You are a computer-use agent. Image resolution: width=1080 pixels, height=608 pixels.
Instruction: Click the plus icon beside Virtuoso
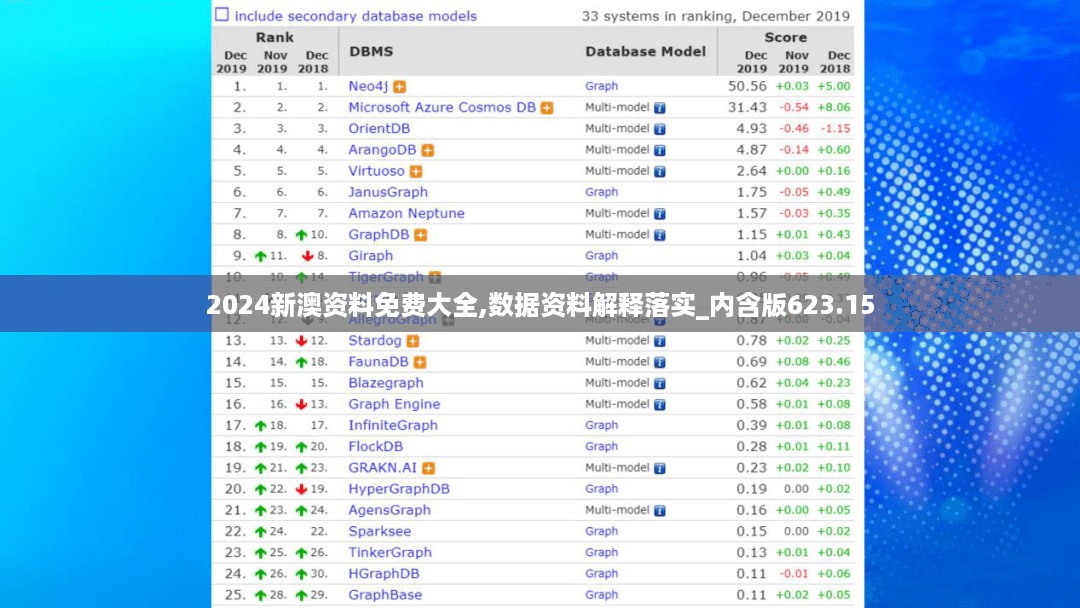pos(416,171)
